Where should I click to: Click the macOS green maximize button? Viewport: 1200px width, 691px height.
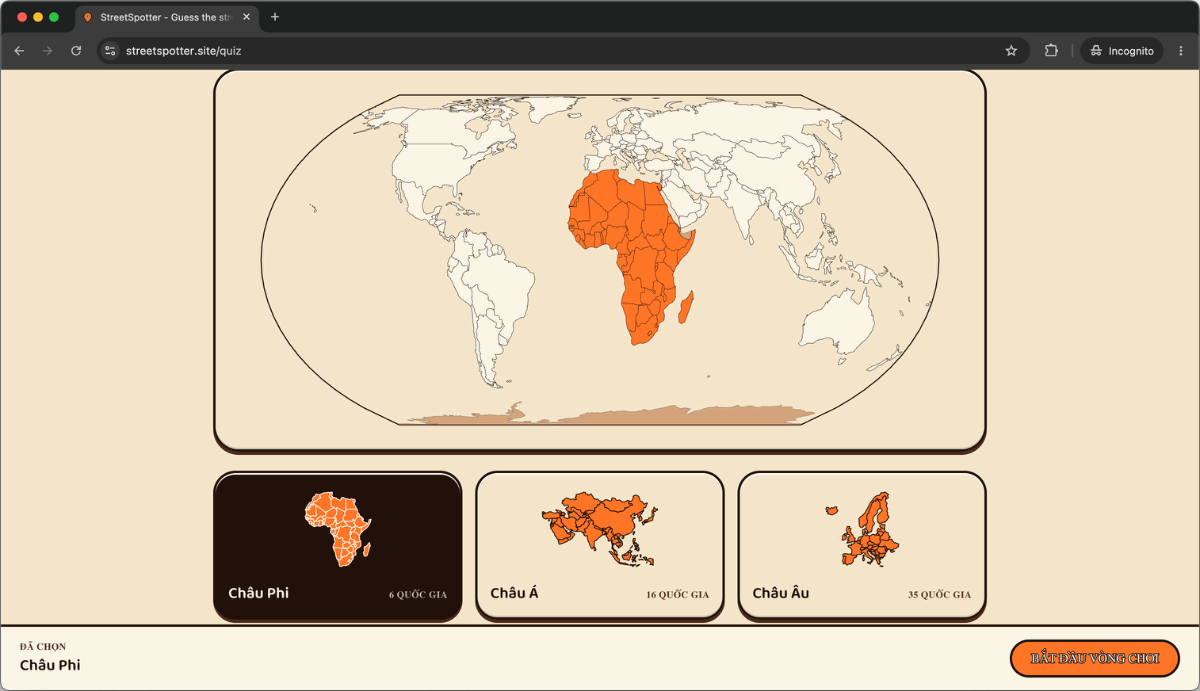[x=54, y=17]
